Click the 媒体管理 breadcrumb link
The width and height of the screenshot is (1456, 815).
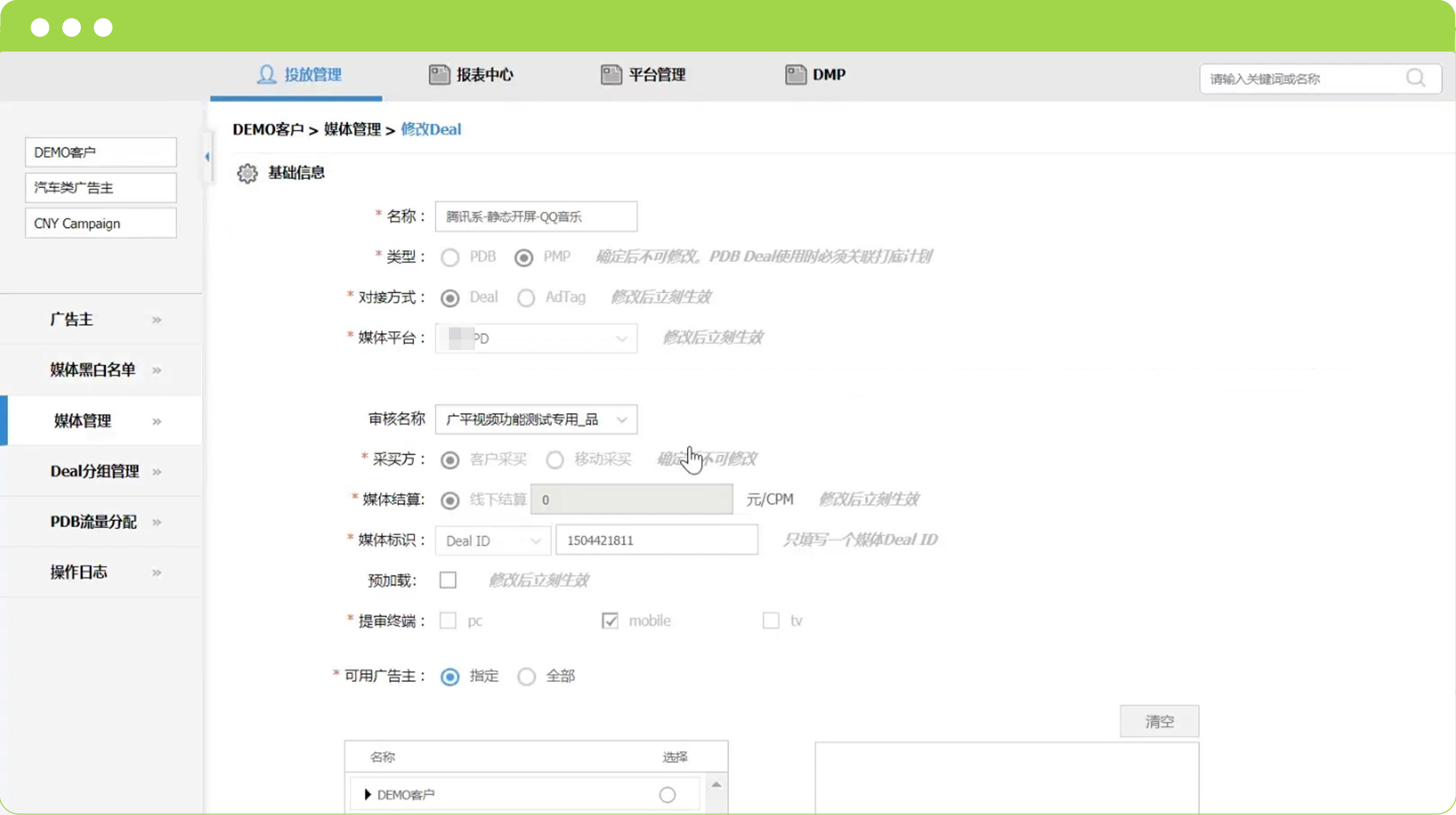(x=352, y=130)
